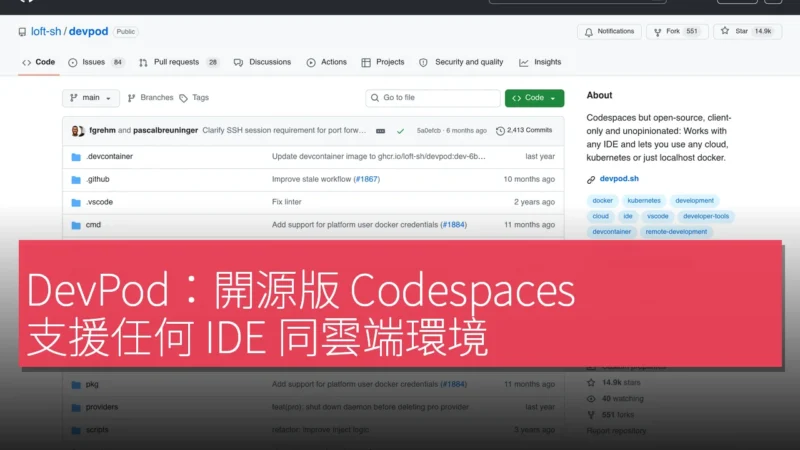The height and width of the screenshot is (450, 800).
Task: Open the Projects tab
Action: 383,62
